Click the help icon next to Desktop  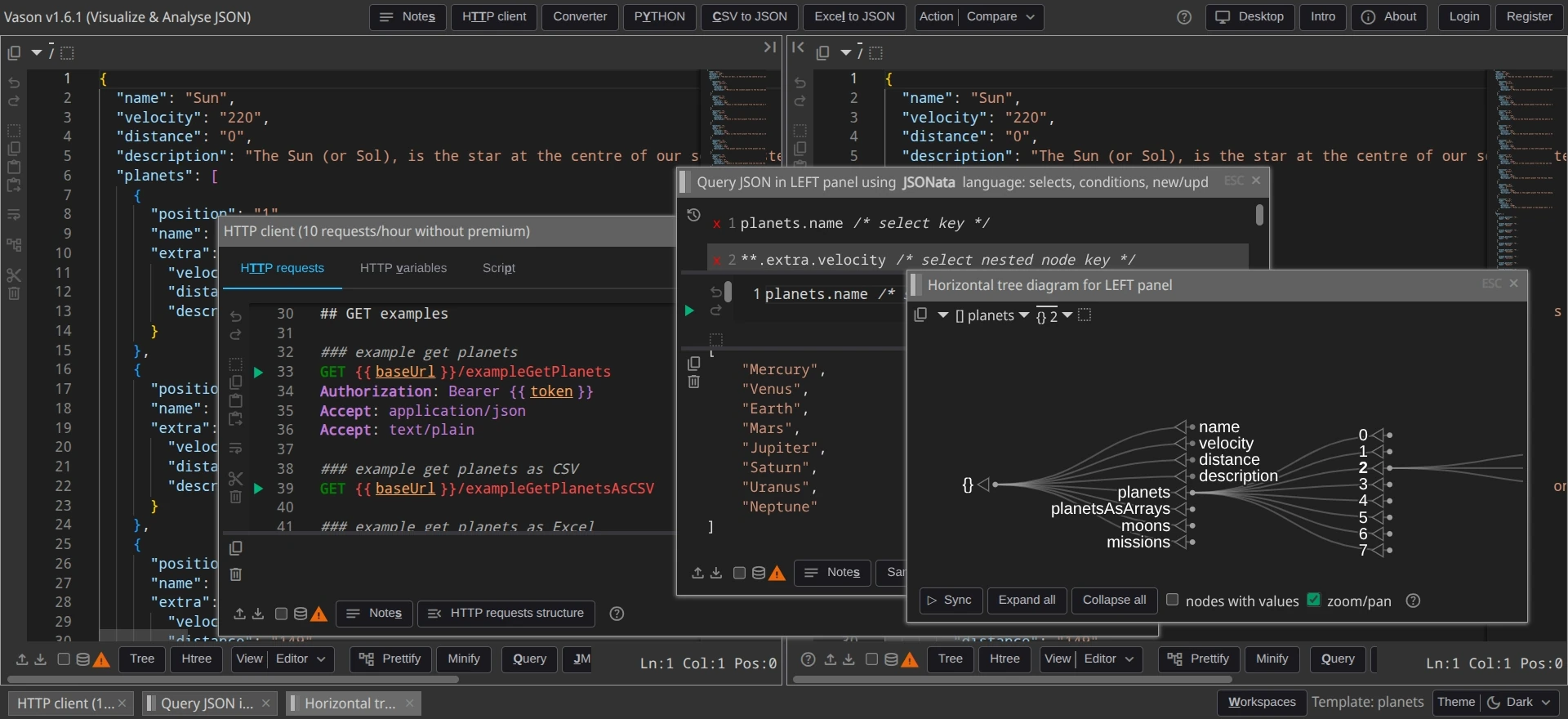[1183, 17]
